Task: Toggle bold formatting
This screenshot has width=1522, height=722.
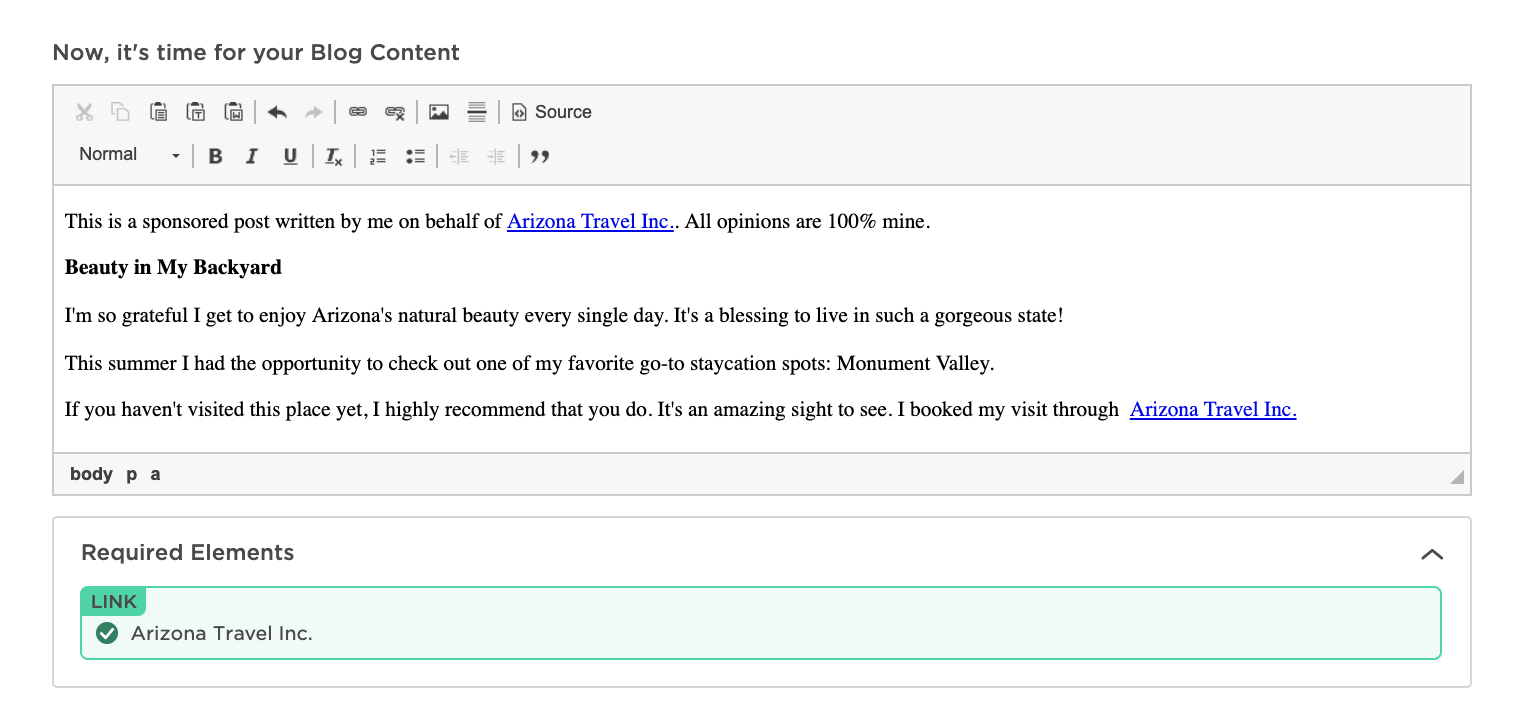Action: (215, 156)
